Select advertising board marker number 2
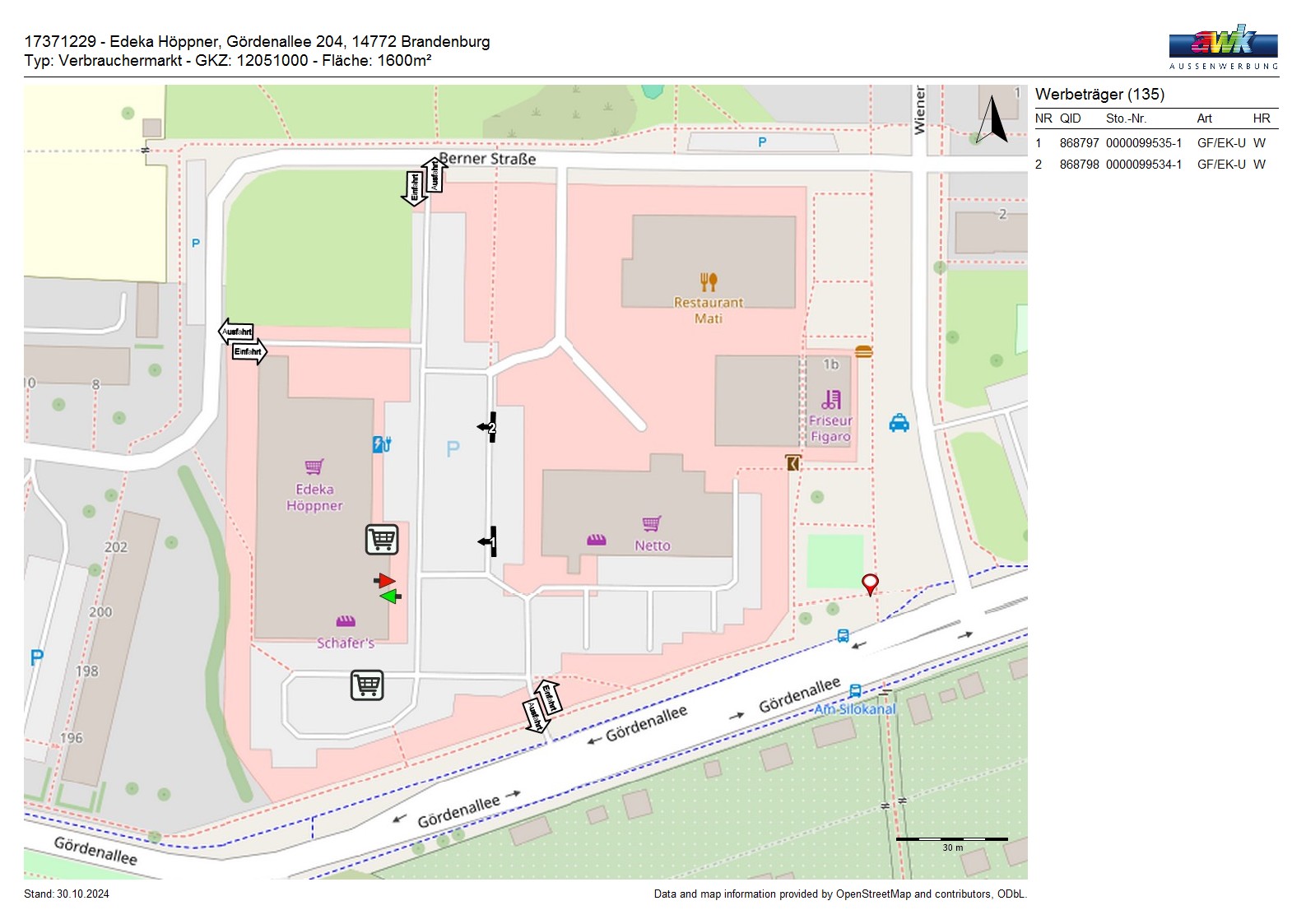Viewport: 1306px width, 924px height. pyautogui.click(x=489, y=427)
